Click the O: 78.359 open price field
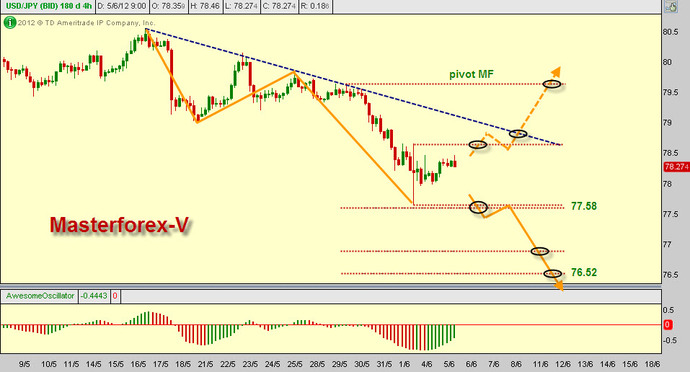The image size is (690, 372). coord(168,7)
